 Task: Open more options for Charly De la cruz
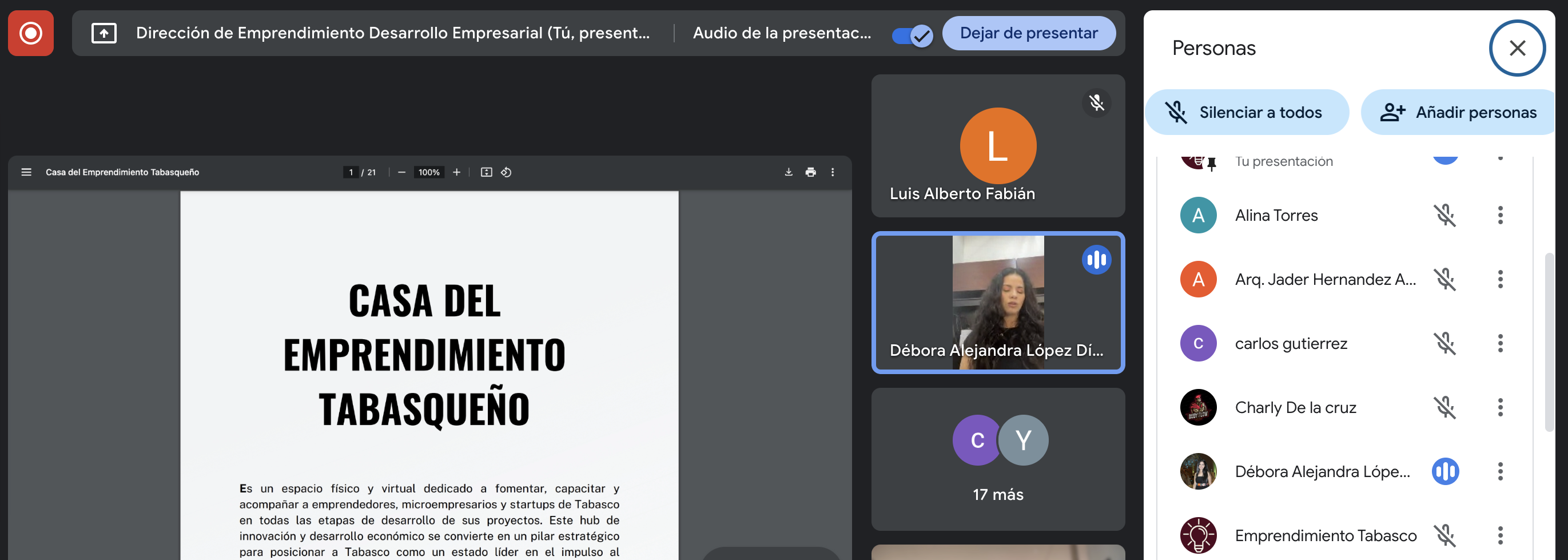(x=1500, y=407)
